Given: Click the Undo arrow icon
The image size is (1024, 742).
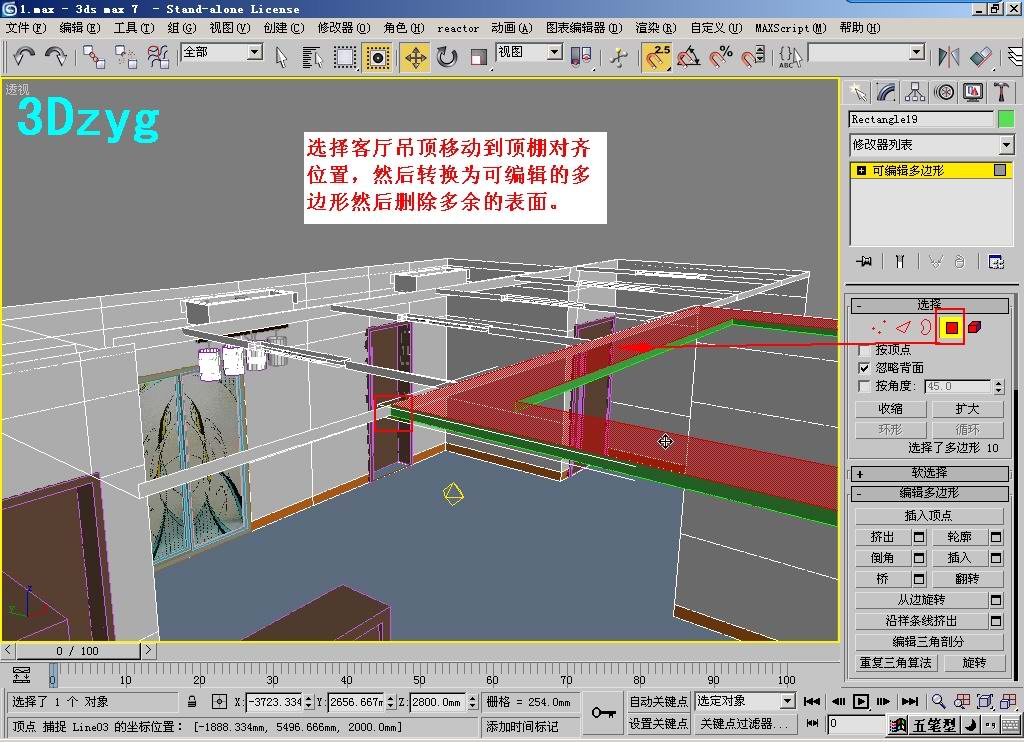Looking at the screenshot, I should (x=24, y=57).
